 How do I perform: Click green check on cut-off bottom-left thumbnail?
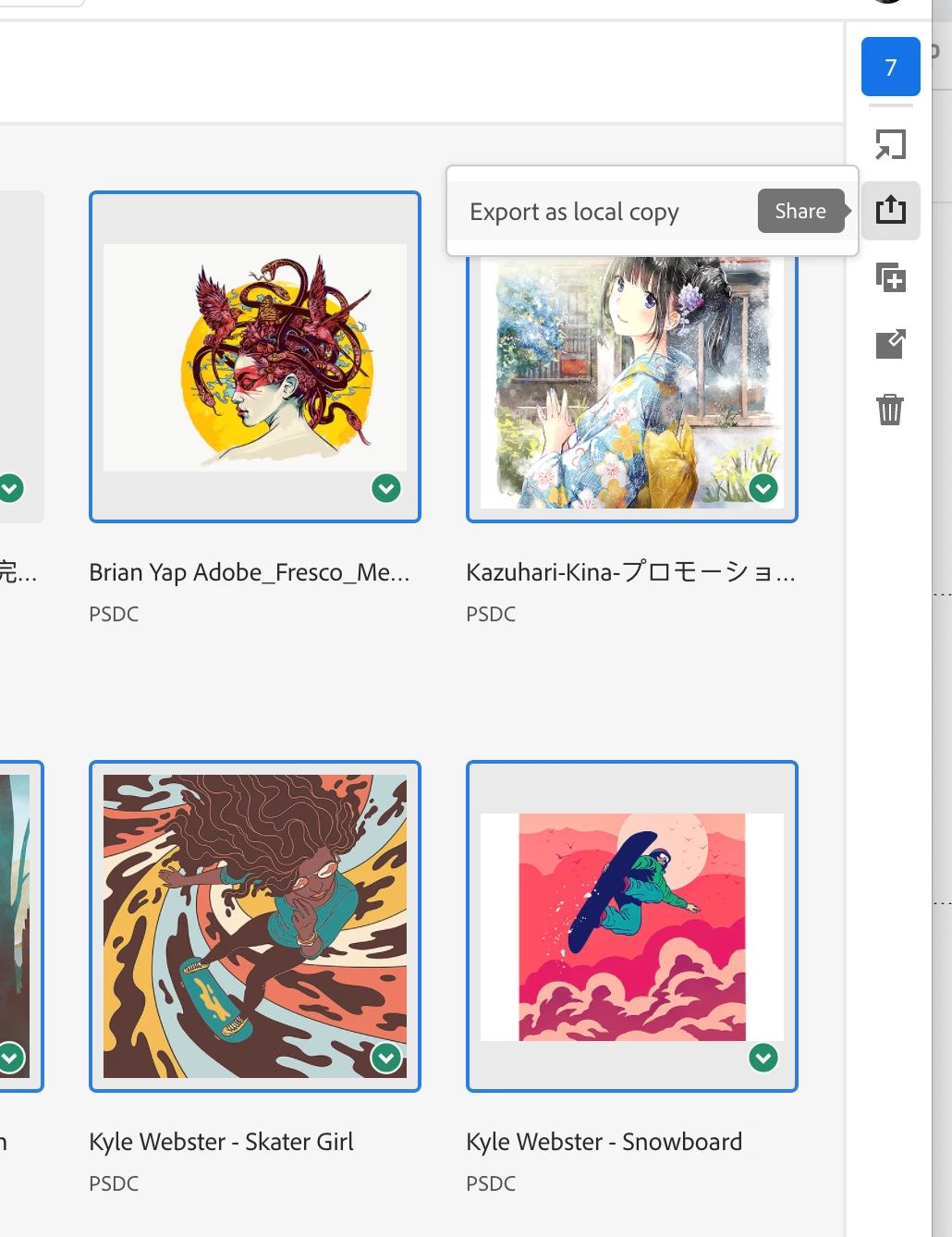click(10, 1058)
